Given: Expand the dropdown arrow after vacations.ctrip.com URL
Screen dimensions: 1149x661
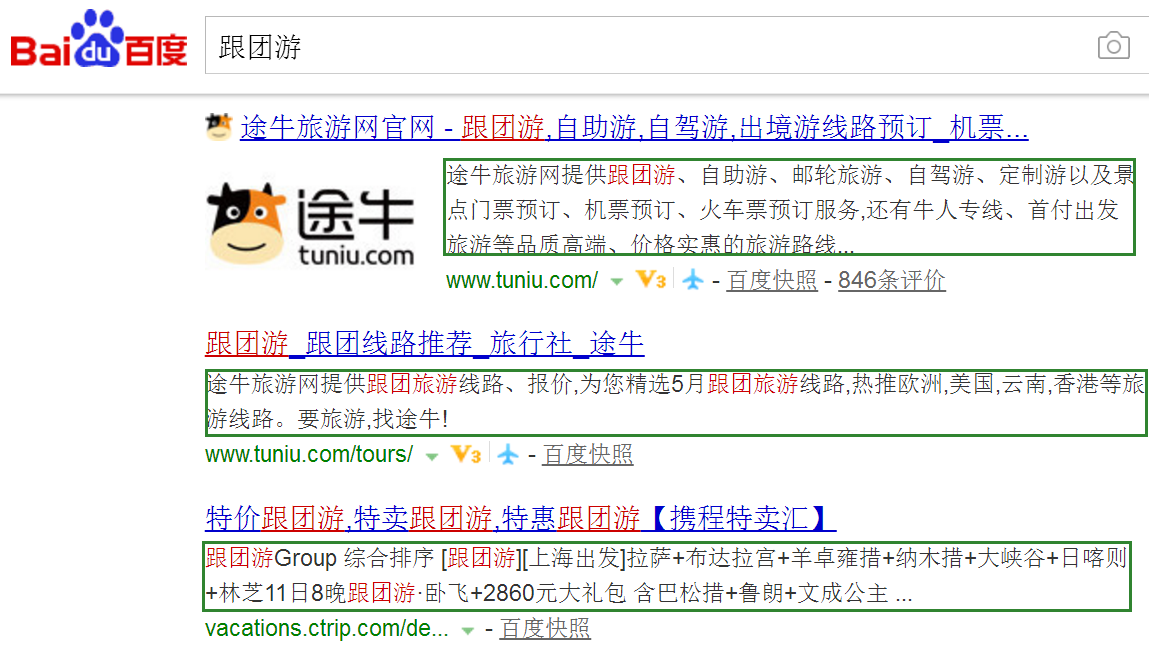Looking at the screenshot, I should [467, 631].
